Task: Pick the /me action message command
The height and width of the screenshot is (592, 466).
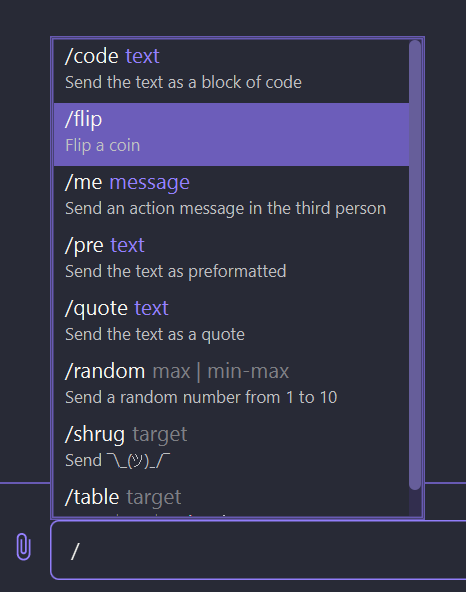Action: [231, 197]
